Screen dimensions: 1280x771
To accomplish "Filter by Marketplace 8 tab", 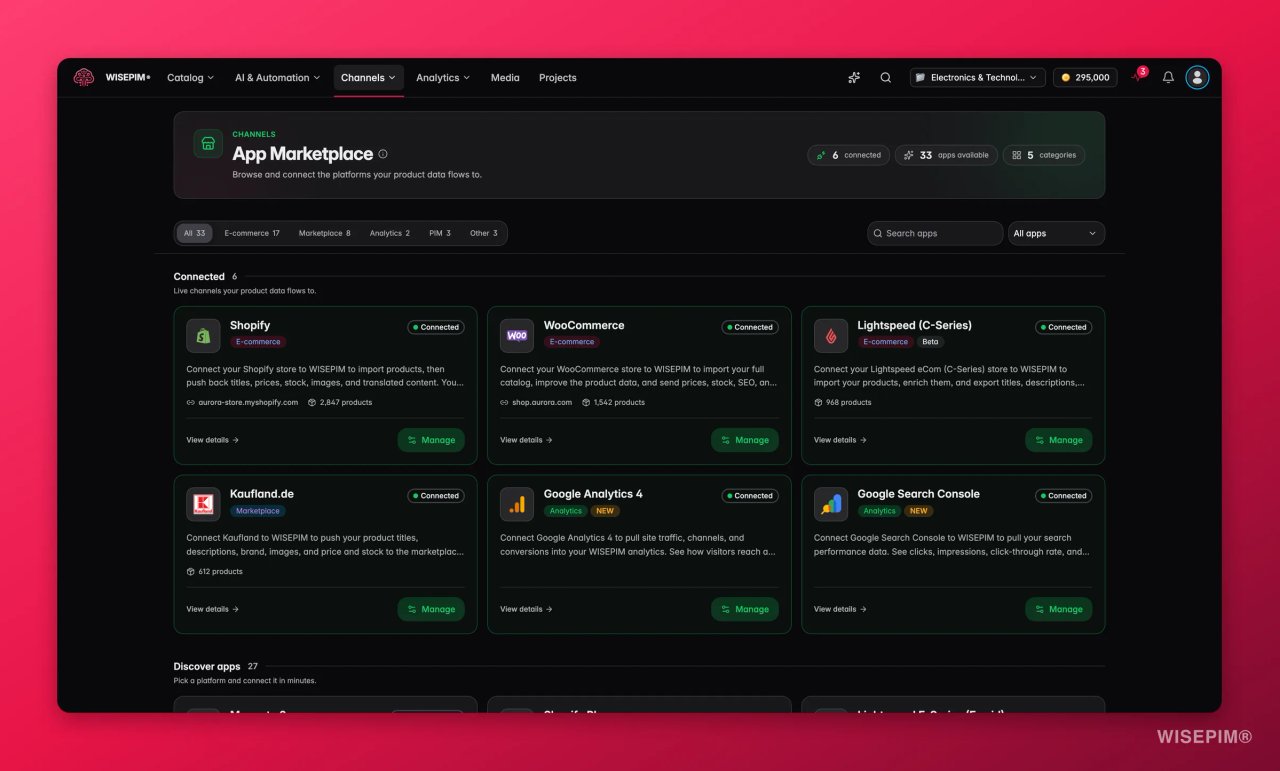I will 325,233.
